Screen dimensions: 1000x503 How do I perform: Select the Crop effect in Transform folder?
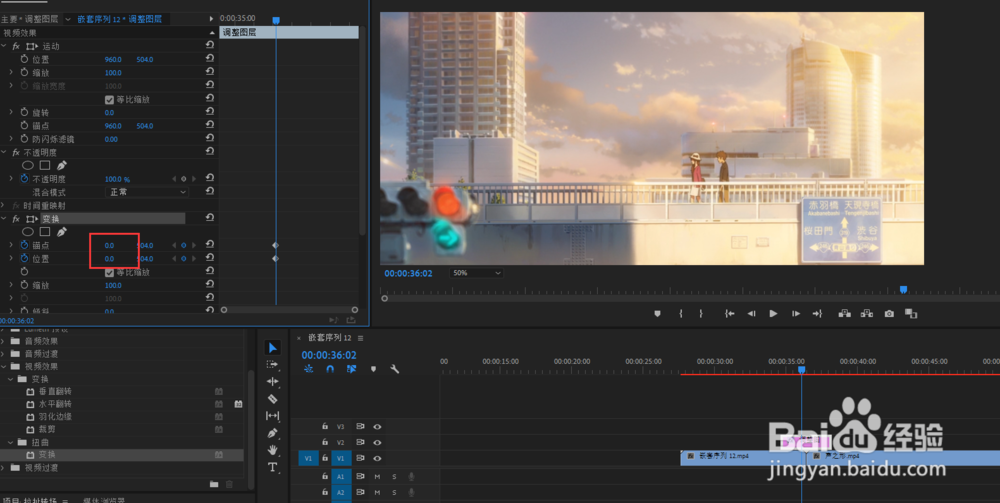click(47, 429)
